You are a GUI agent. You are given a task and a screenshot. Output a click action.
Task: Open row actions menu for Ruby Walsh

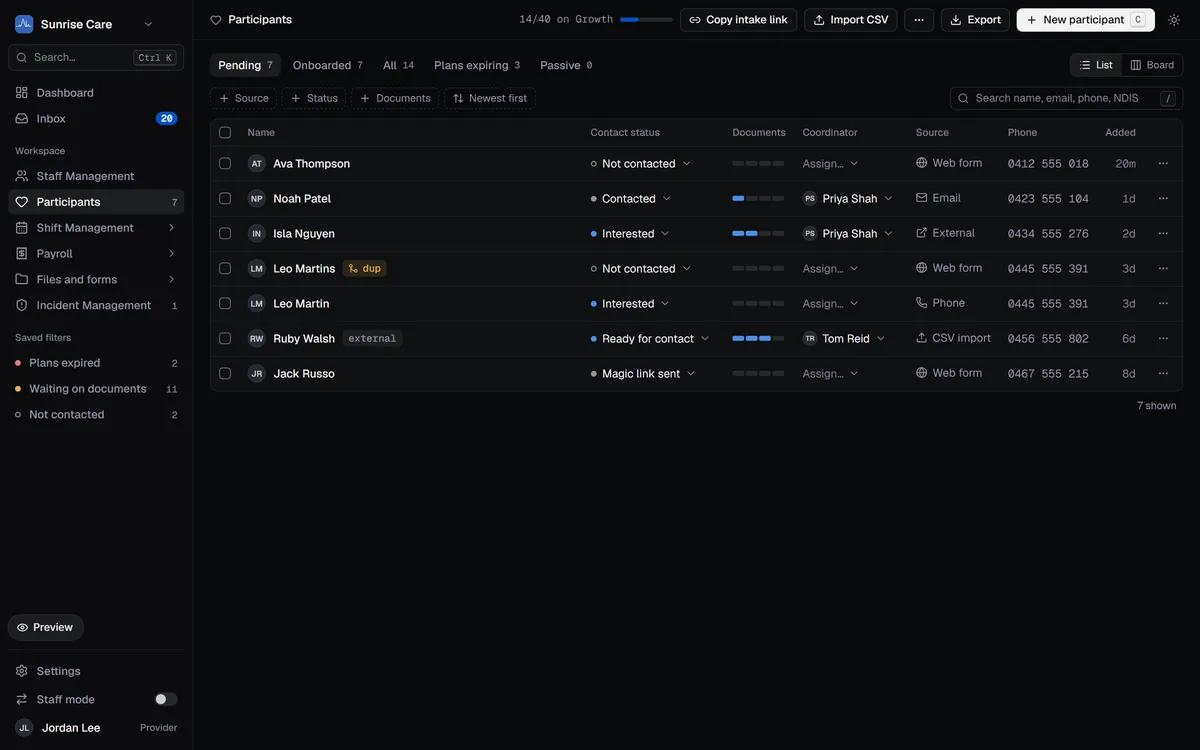pyautogui.click(x=1163, y=339)
